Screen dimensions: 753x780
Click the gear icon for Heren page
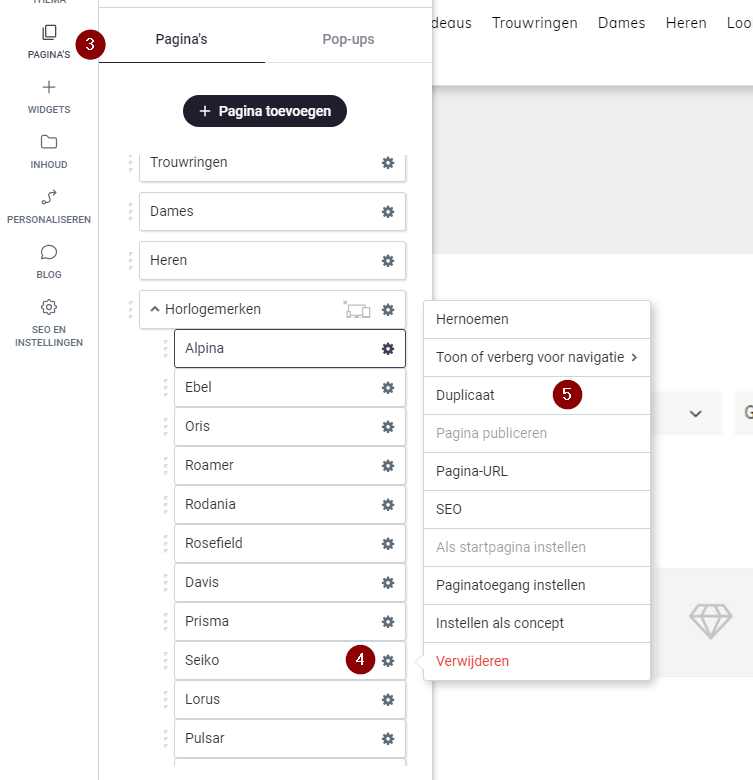388,261
